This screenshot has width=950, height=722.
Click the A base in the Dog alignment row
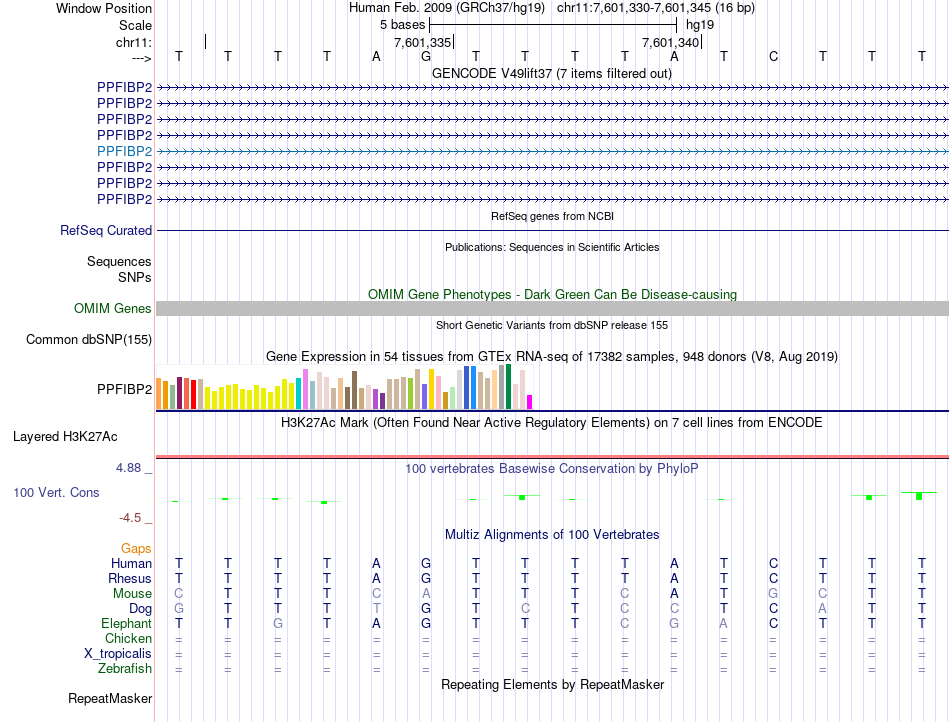(823, 609)
